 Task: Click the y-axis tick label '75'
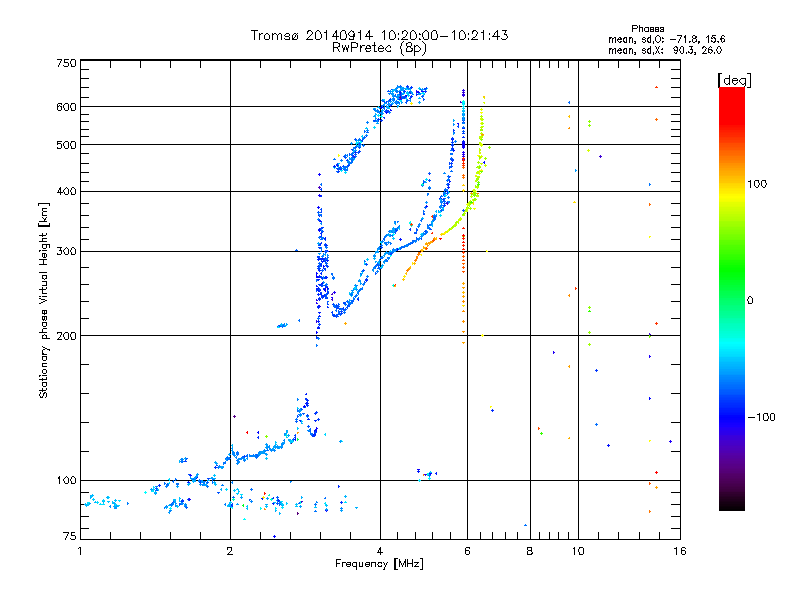[x=70, y=536]
